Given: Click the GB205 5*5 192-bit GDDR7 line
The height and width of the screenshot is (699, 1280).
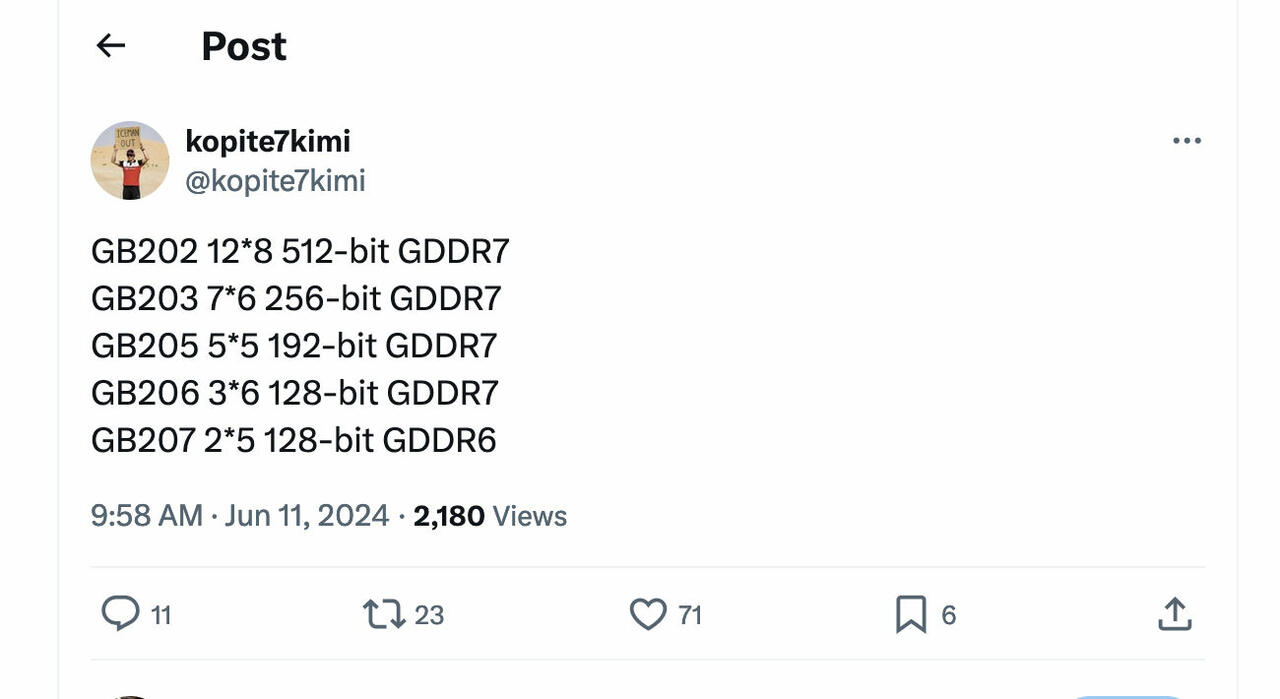Looking at the screenshot, I should 294,346.
